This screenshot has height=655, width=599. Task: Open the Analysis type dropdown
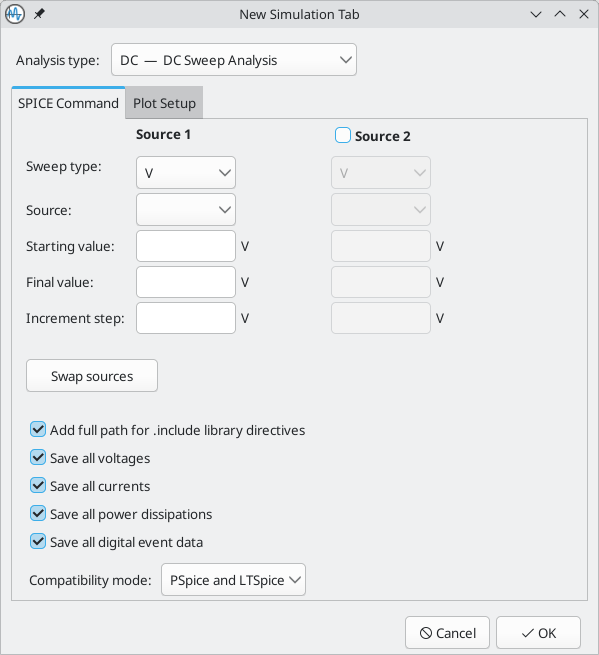point(234,60)
